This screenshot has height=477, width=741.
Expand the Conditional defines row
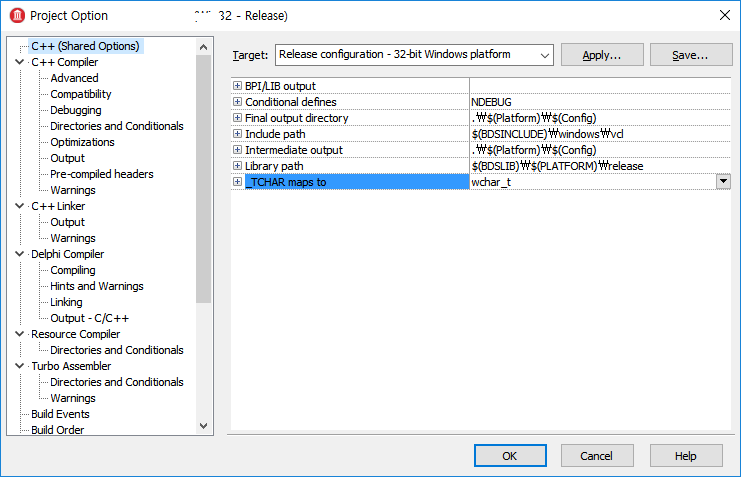tap(237, 102)
